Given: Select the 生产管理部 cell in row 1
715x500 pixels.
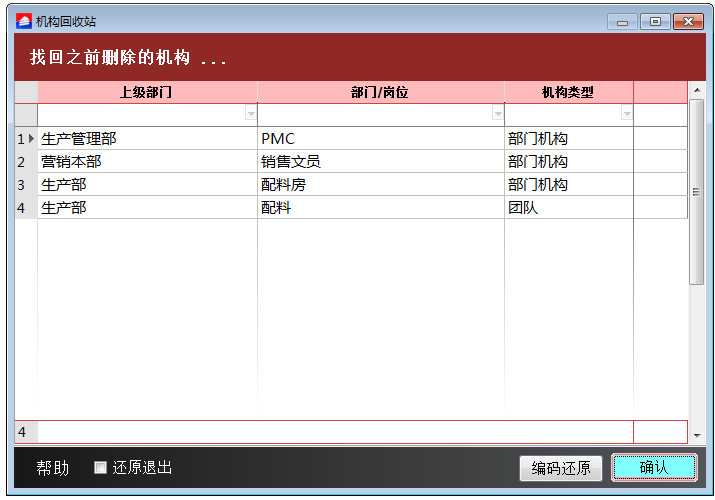Looking at the screenshot, I should (147, 139).
